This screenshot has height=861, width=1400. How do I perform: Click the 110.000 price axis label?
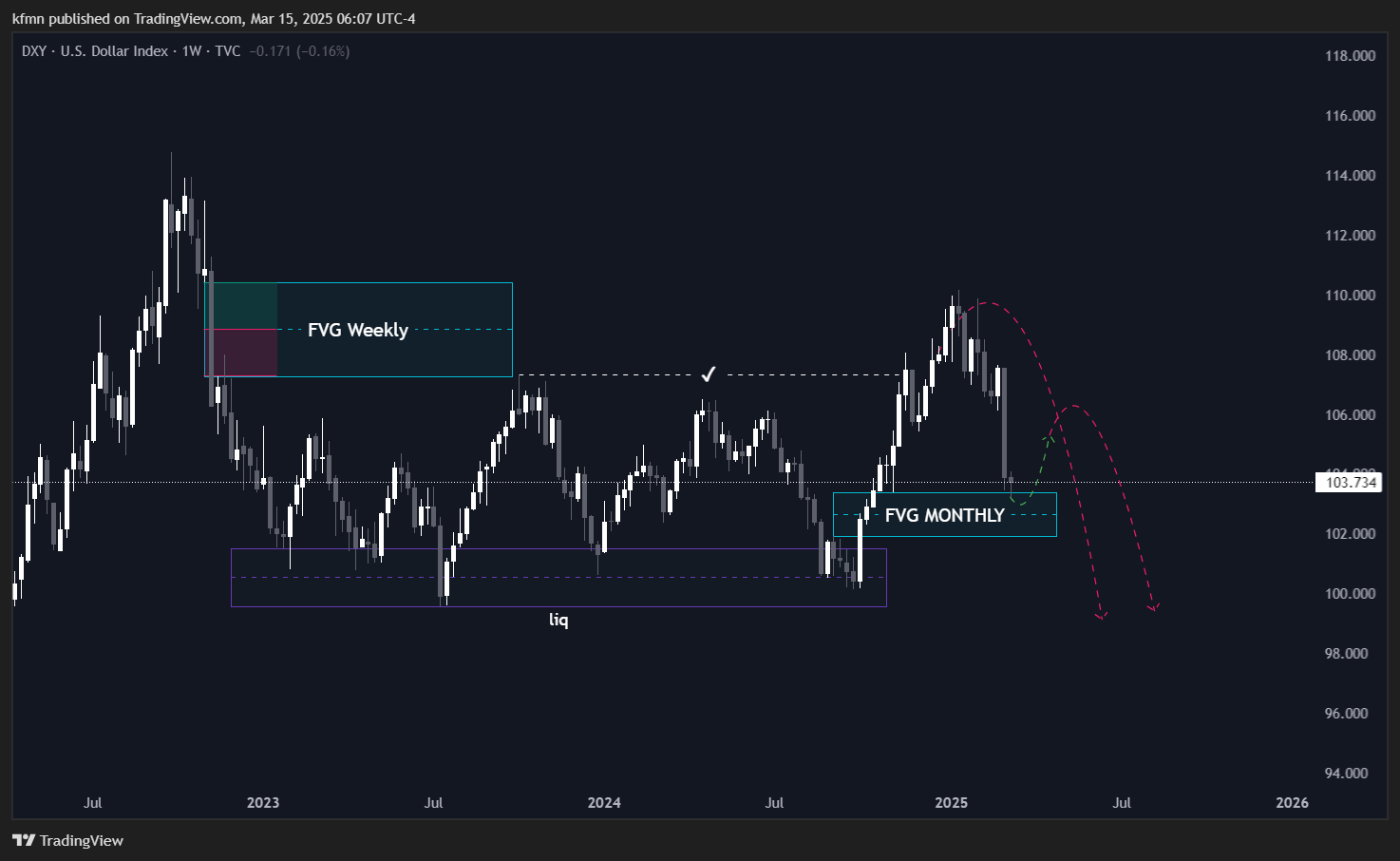pyautogui.click(x=1350, y=296)
